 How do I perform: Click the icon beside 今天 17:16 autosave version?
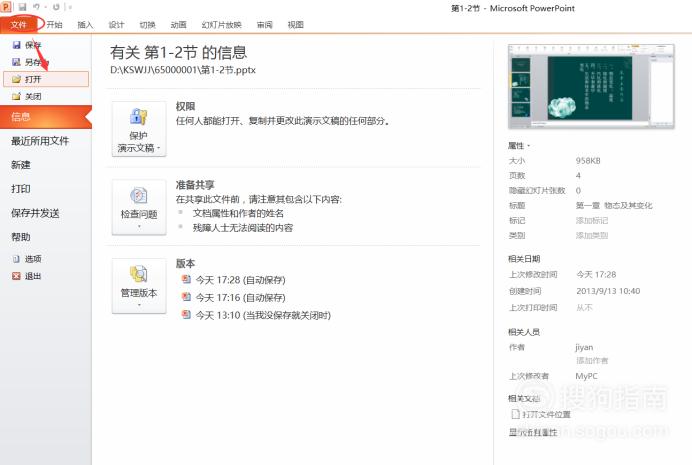point(186,297)
